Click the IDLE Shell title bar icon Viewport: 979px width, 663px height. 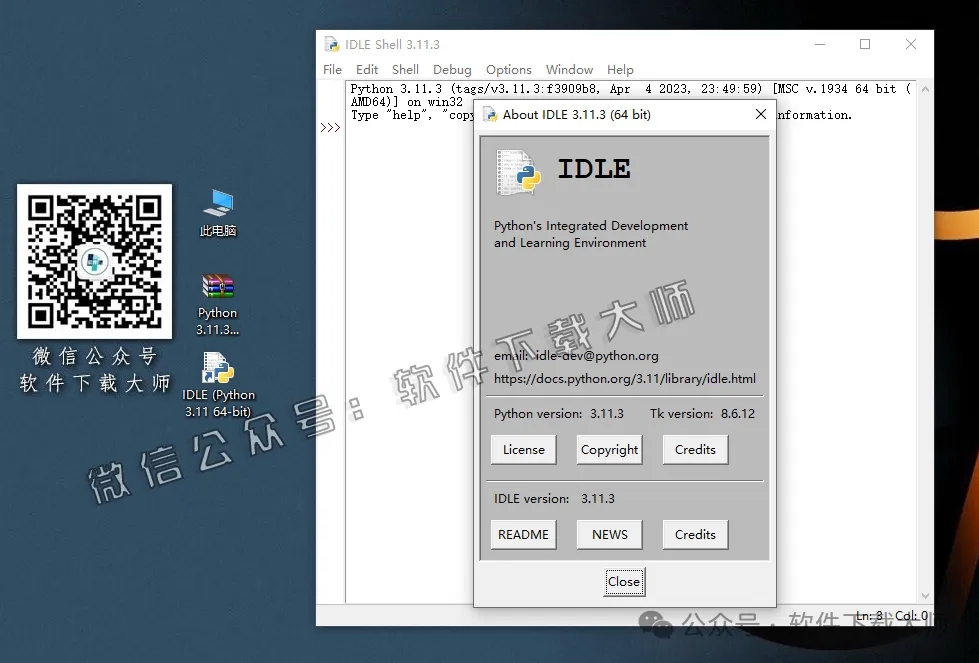click(x=332, y=44)
